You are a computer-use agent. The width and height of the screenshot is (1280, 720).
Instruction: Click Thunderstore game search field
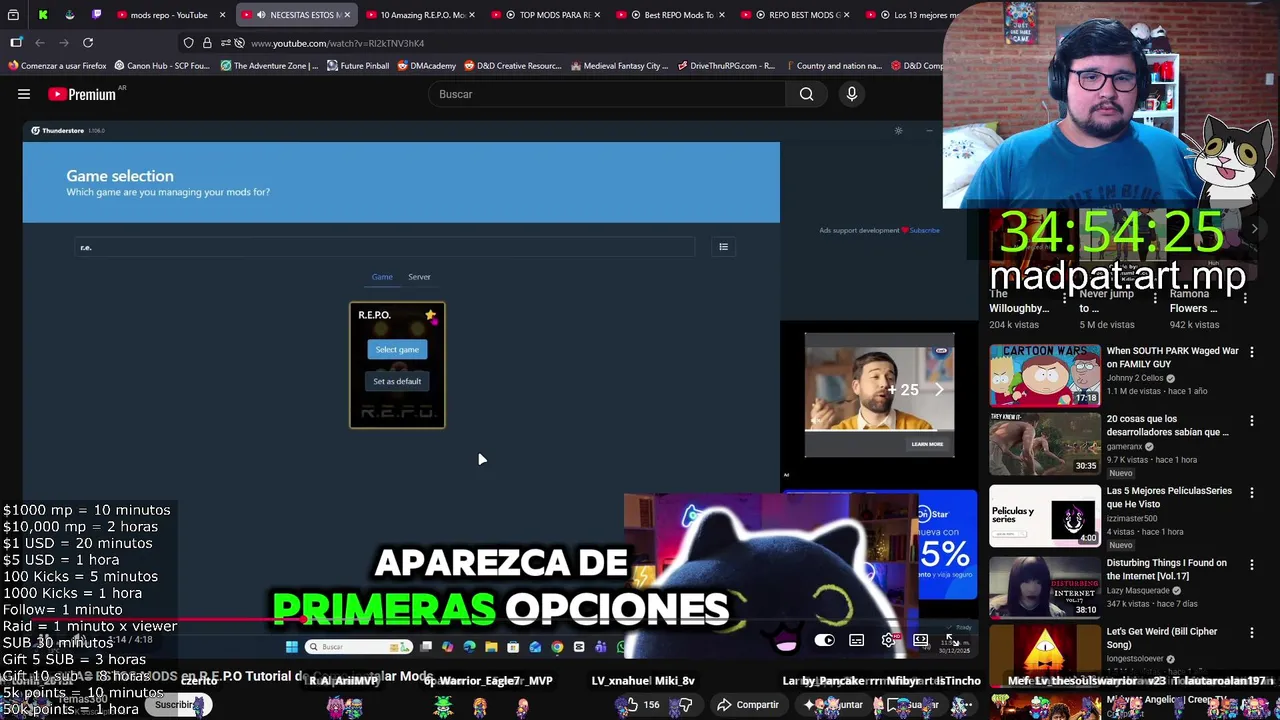tap(385, 247)
